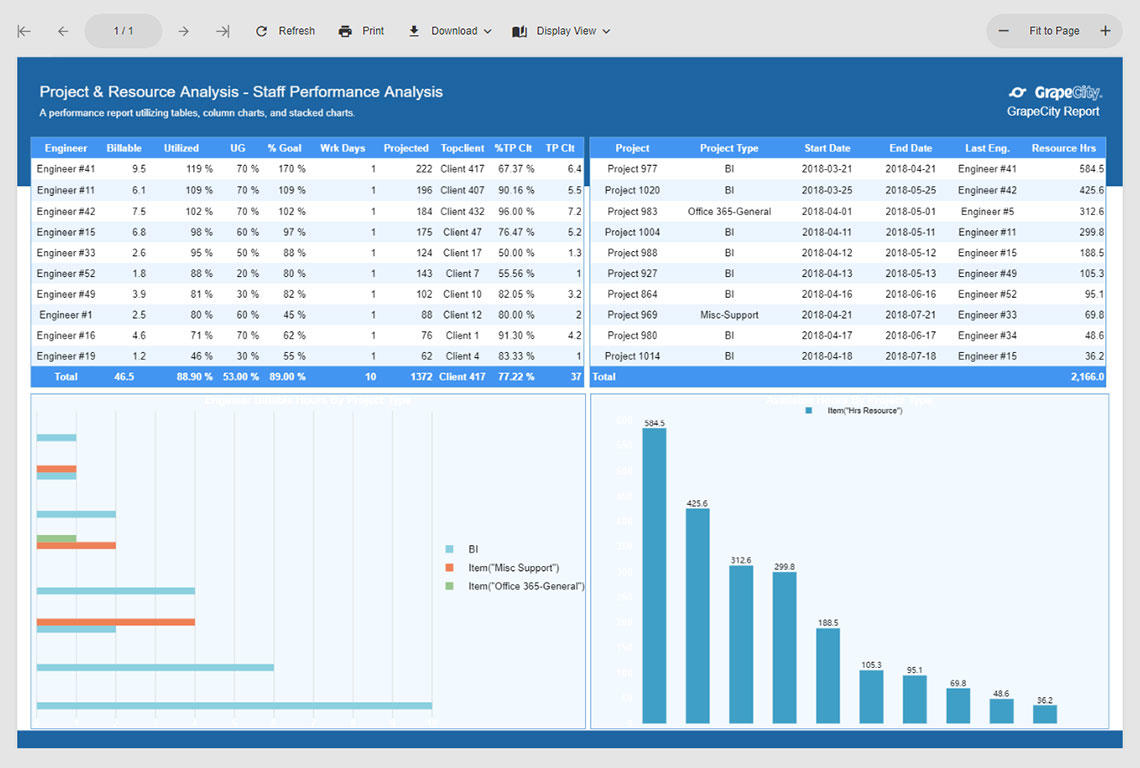Open the Download dropdown
Screen dimensions: 1140x768
(450, 31)
